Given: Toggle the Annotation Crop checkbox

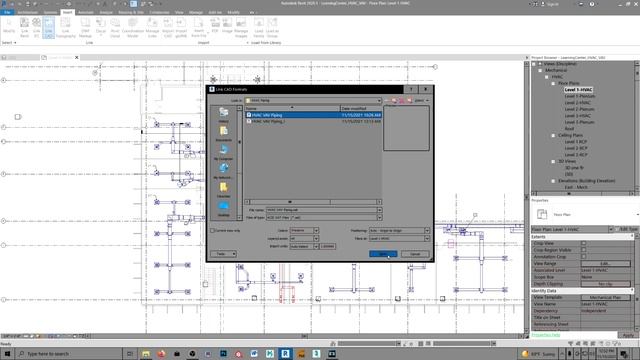Looking at the screenshot, I should coord(584,257).
